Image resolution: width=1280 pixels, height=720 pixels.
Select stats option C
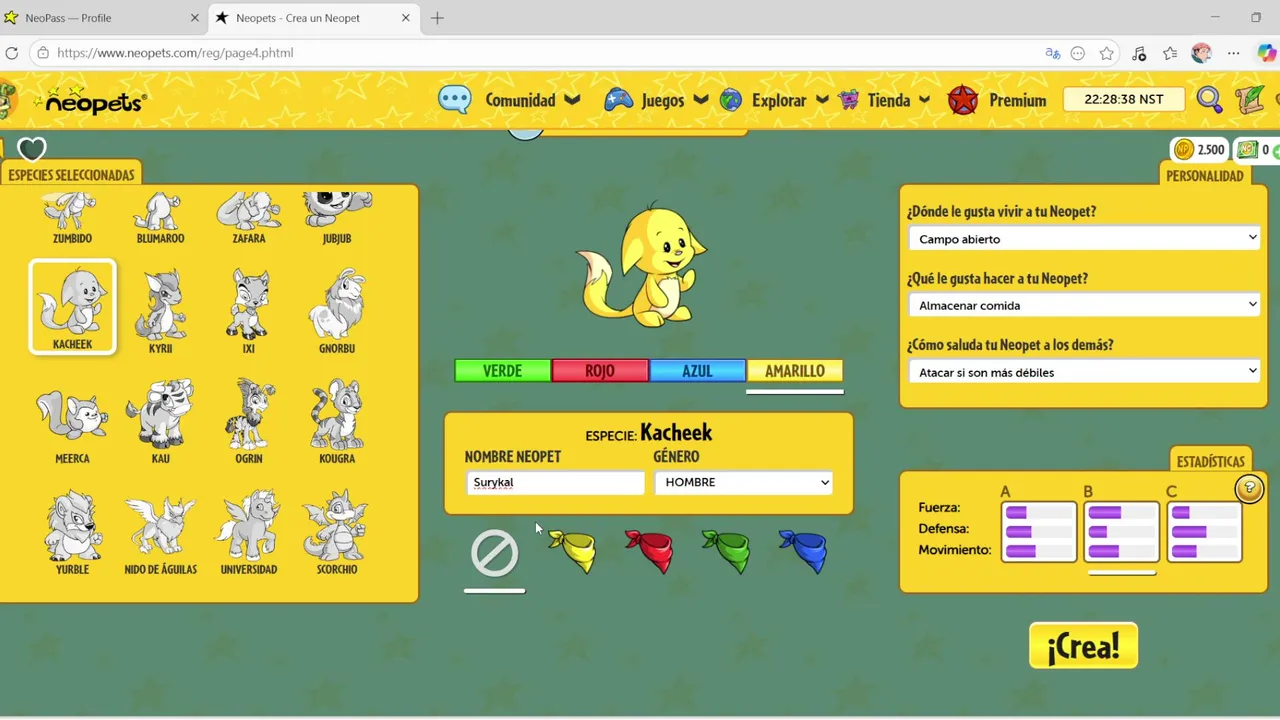pos(1205,531)
